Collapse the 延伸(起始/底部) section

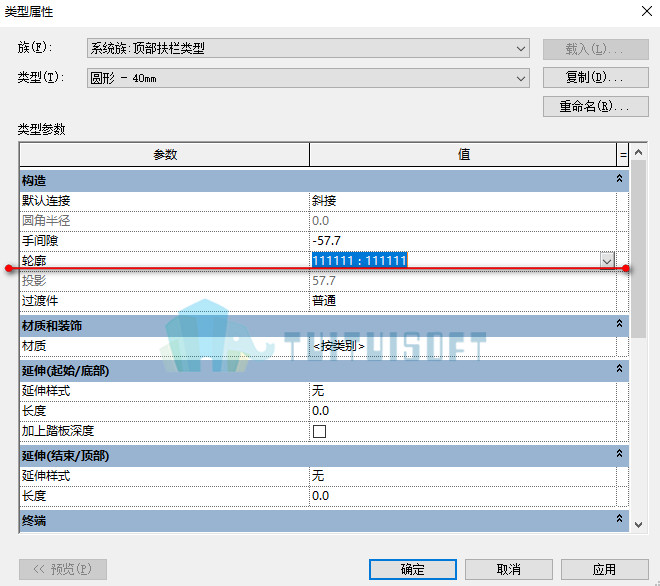coord(619,369)
